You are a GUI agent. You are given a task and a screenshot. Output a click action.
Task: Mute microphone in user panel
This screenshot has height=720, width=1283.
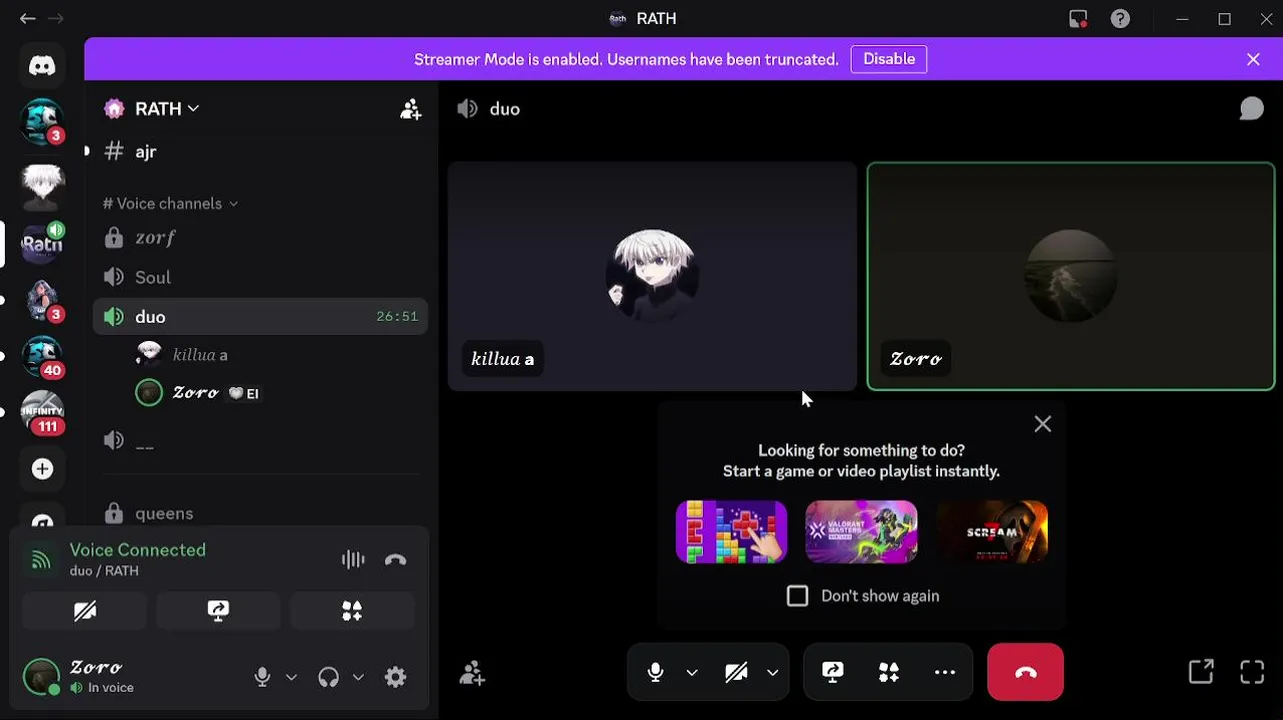coord(262,677)
